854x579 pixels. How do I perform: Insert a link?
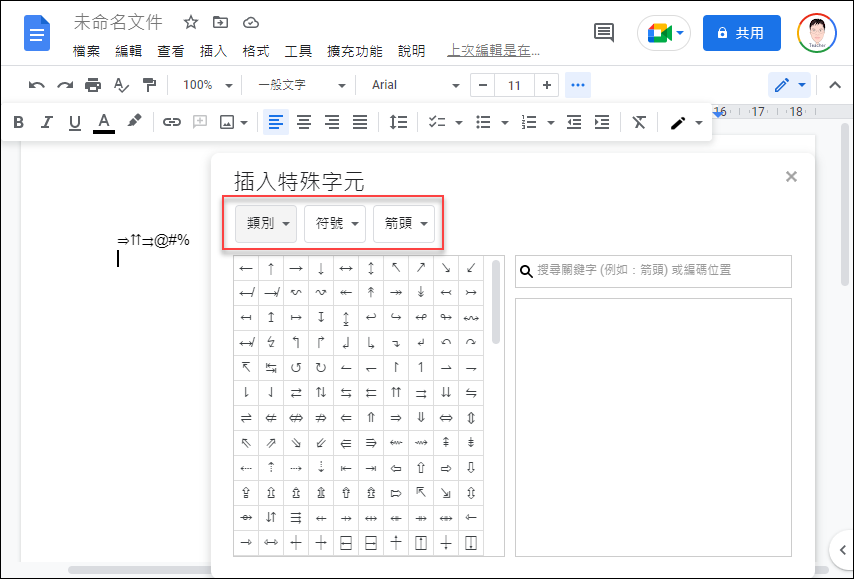172,122
